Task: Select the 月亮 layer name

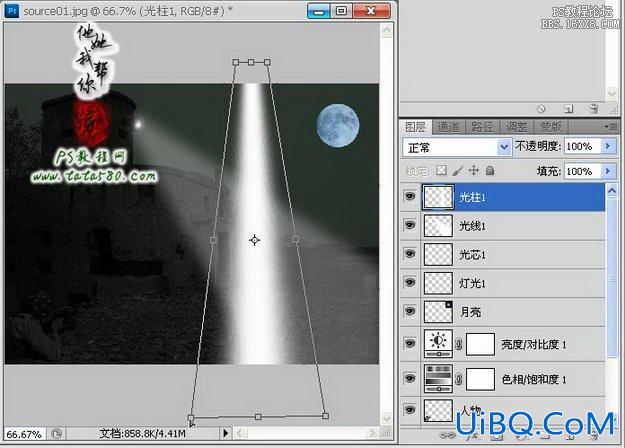Action: pos(470,312)
